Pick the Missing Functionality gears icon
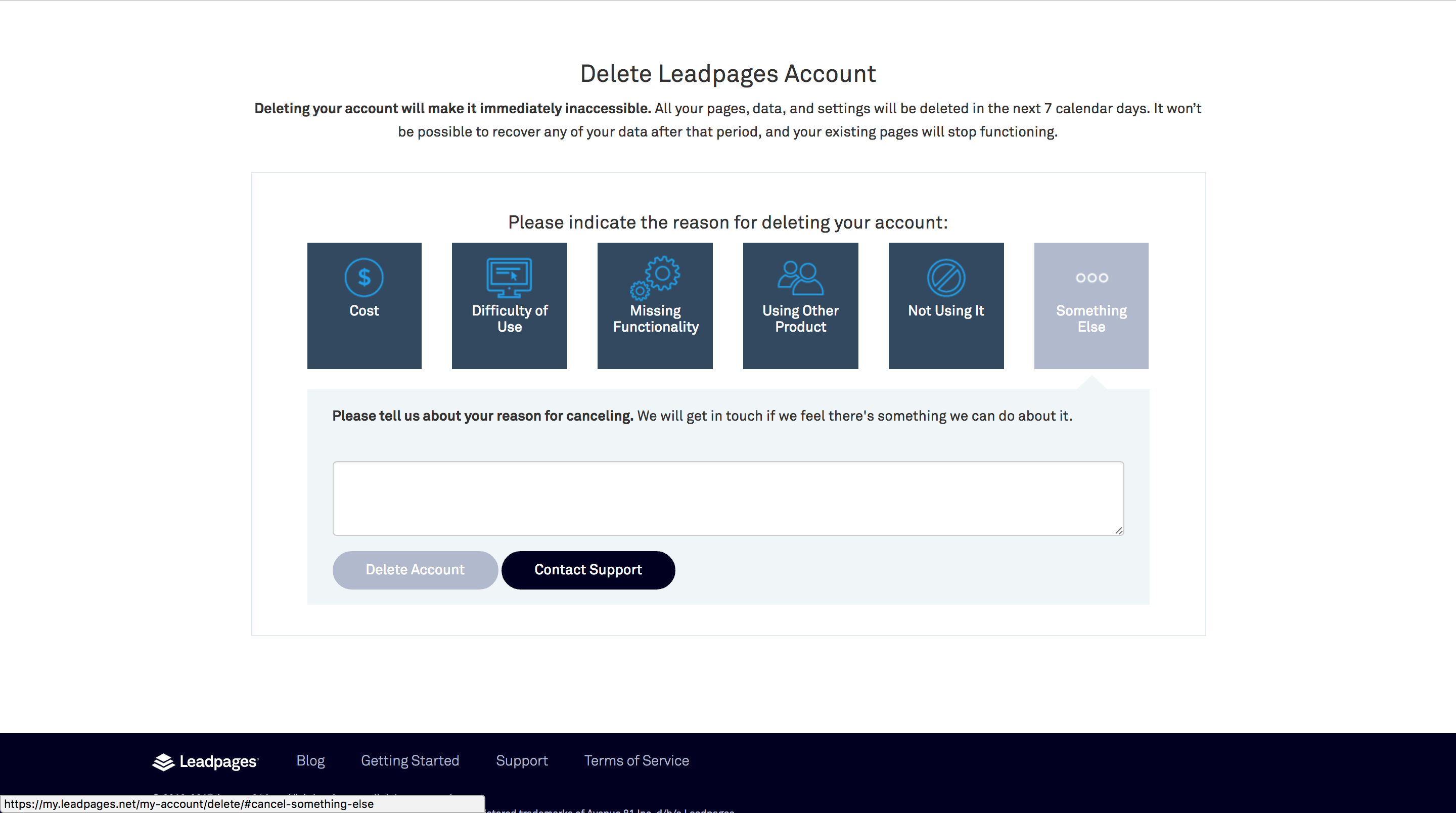 tap(655, 278)
